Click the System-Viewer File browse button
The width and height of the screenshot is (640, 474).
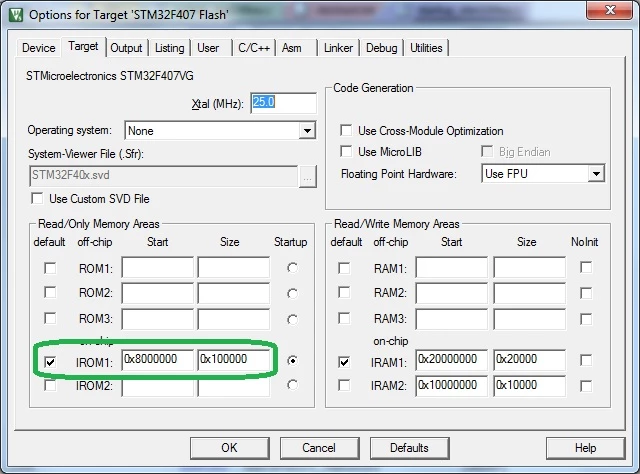[308, 177]
